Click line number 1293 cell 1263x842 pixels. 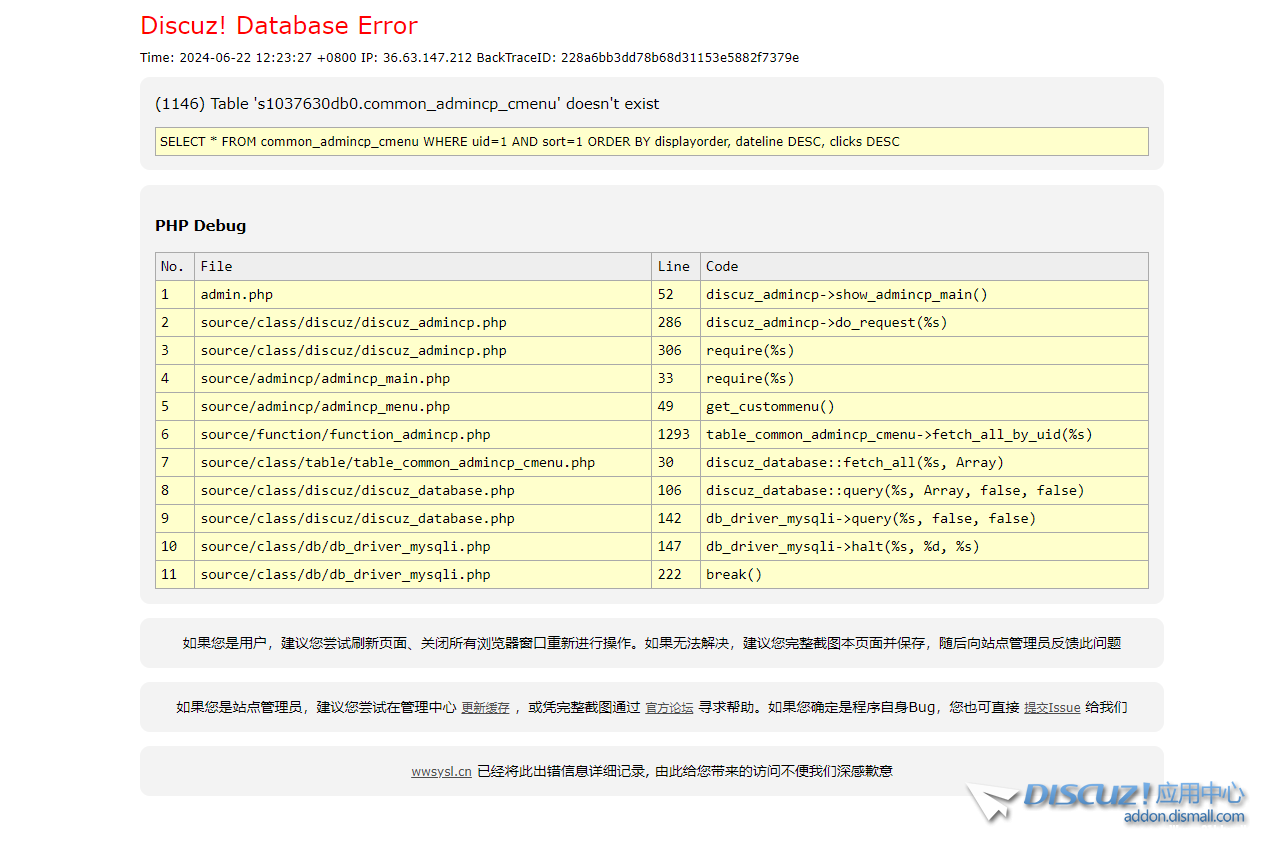(x=673, y=435)
